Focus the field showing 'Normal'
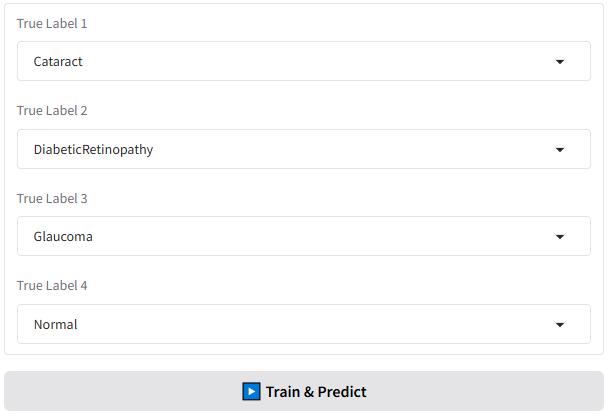Screen dimensions: 609x417 [x=55, y=325]
